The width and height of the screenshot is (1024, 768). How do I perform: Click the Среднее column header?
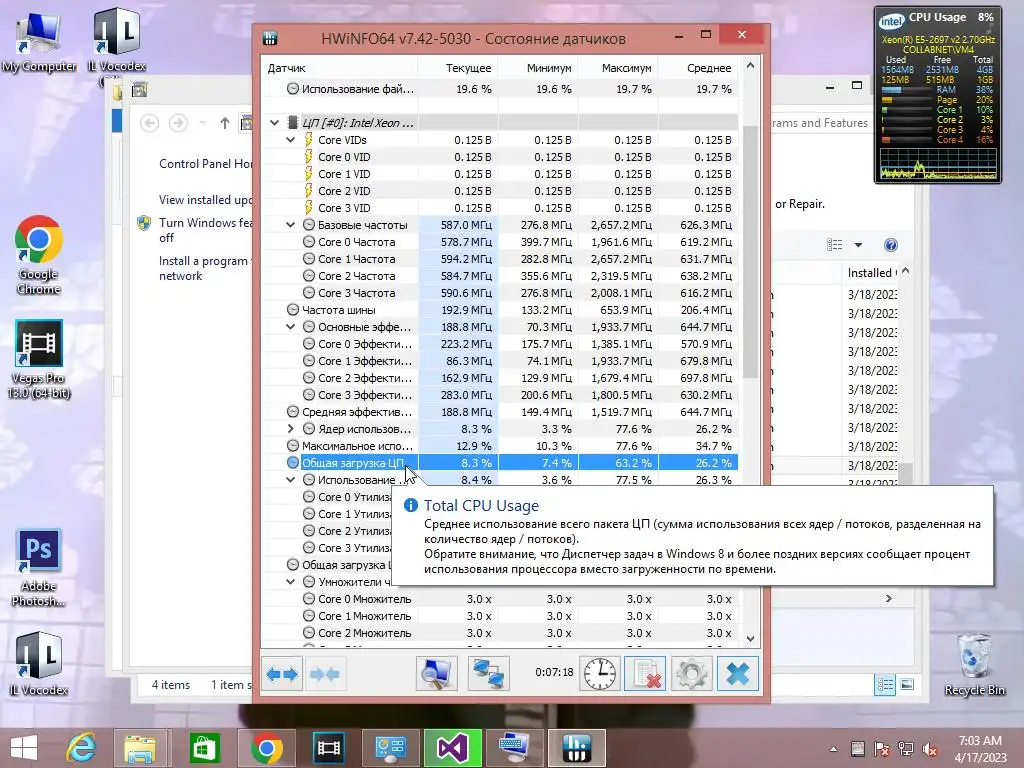tap(698, 68)
